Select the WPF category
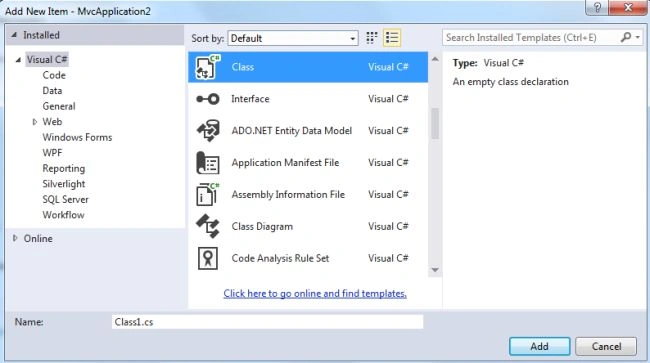The height and width of the screenshot is (363, 650). pos(52,153)
